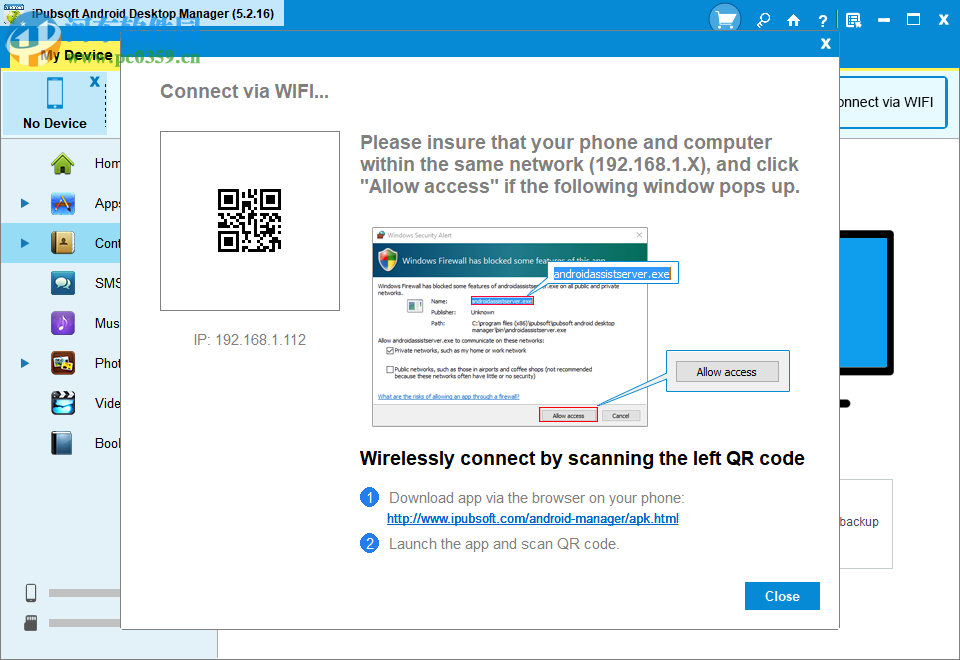Open the ipubsoft apk download link

(532, 518)
